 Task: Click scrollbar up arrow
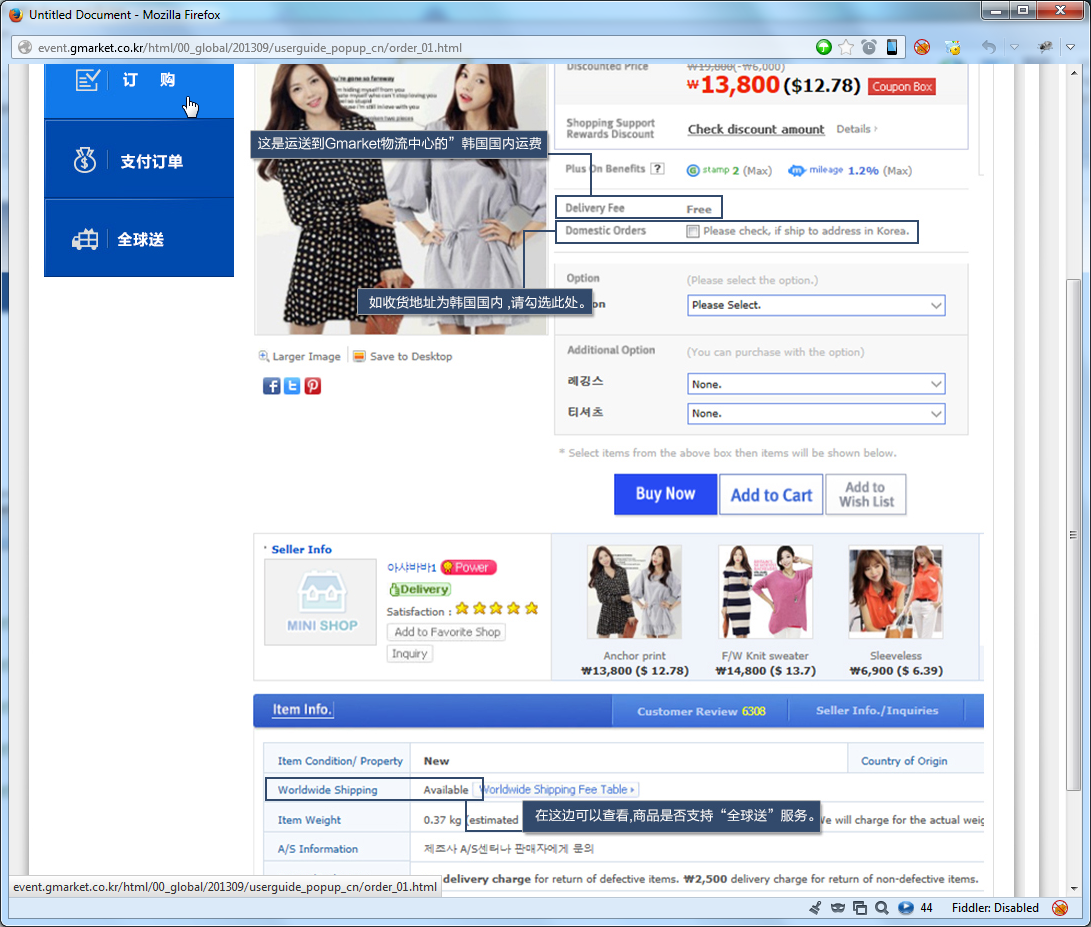coord(1074,72)
